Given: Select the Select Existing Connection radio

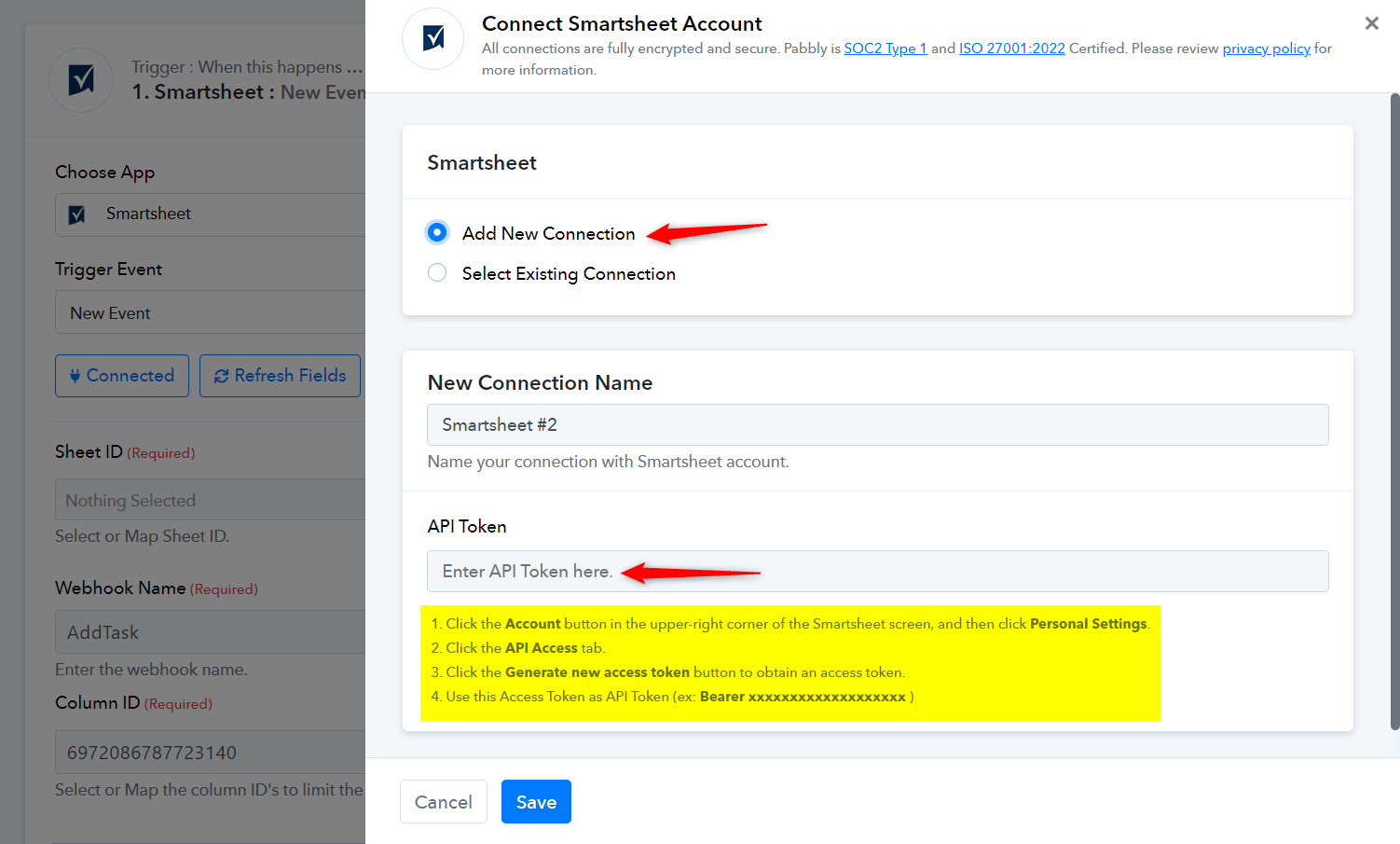Looking at the screenshot, I should (x=437, y=272).
